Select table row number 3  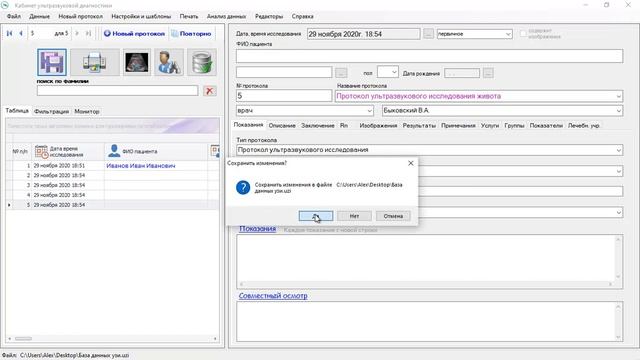click(x=112, y=185)
